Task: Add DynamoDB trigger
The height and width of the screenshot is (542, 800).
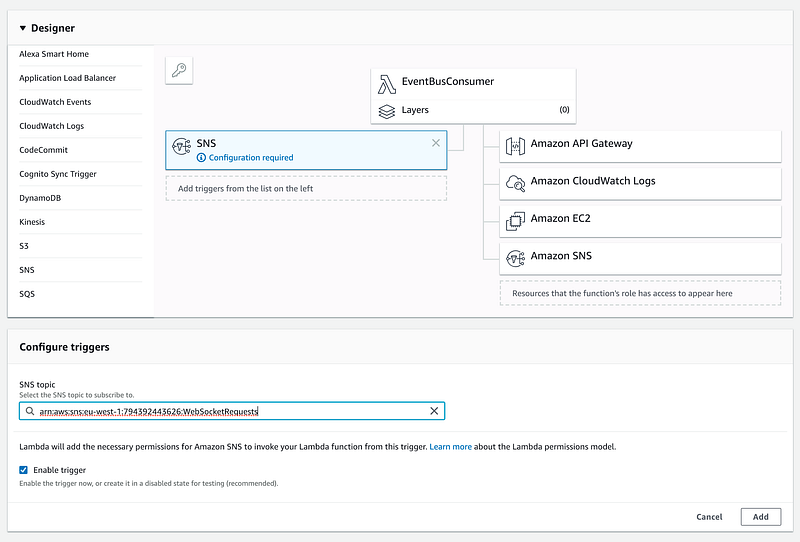Action: (x=40, y=198)
